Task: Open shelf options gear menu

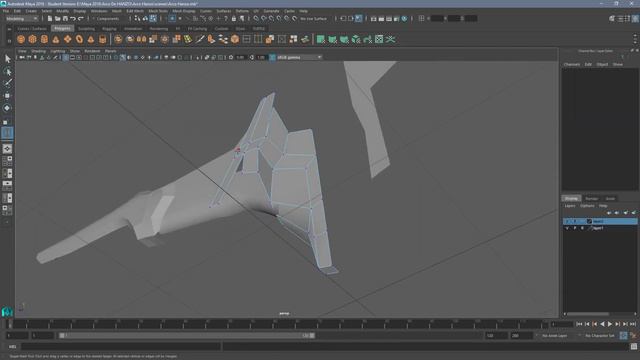Action: [x=9, y=40]
